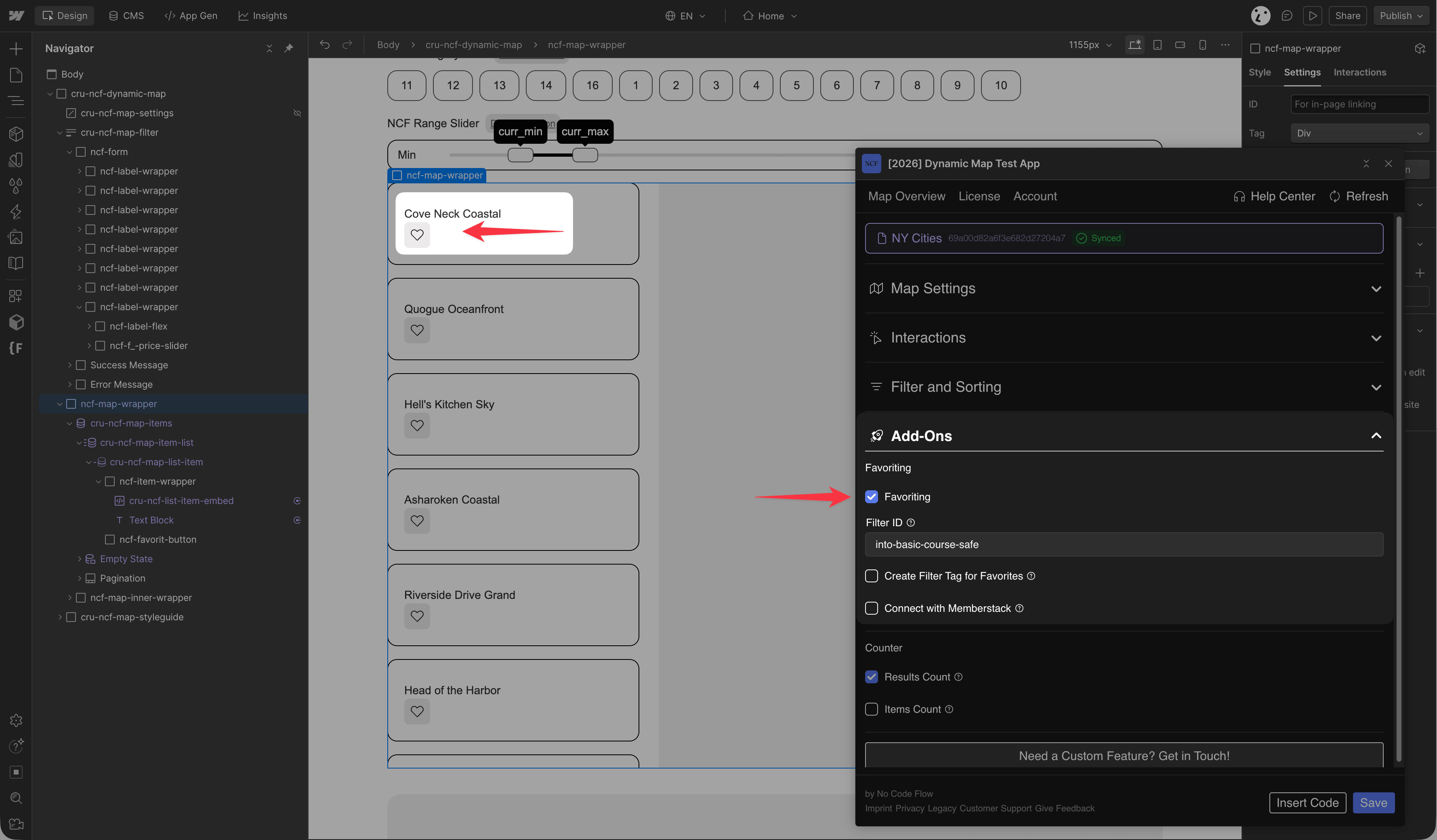The image size is (1437, 840).
Task: Open the Pages panel icon
Action: click(16, 75)
